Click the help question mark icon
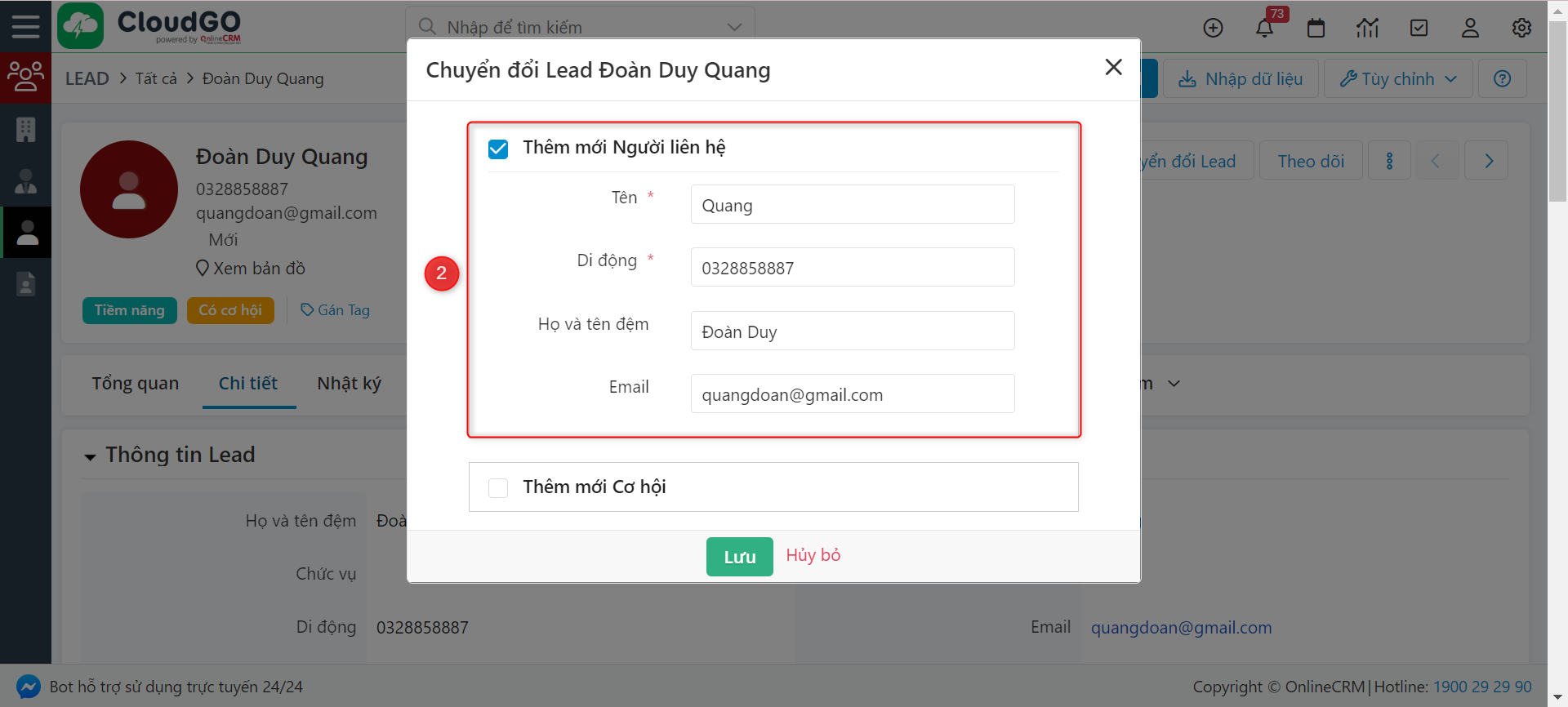 [1502, 79]
